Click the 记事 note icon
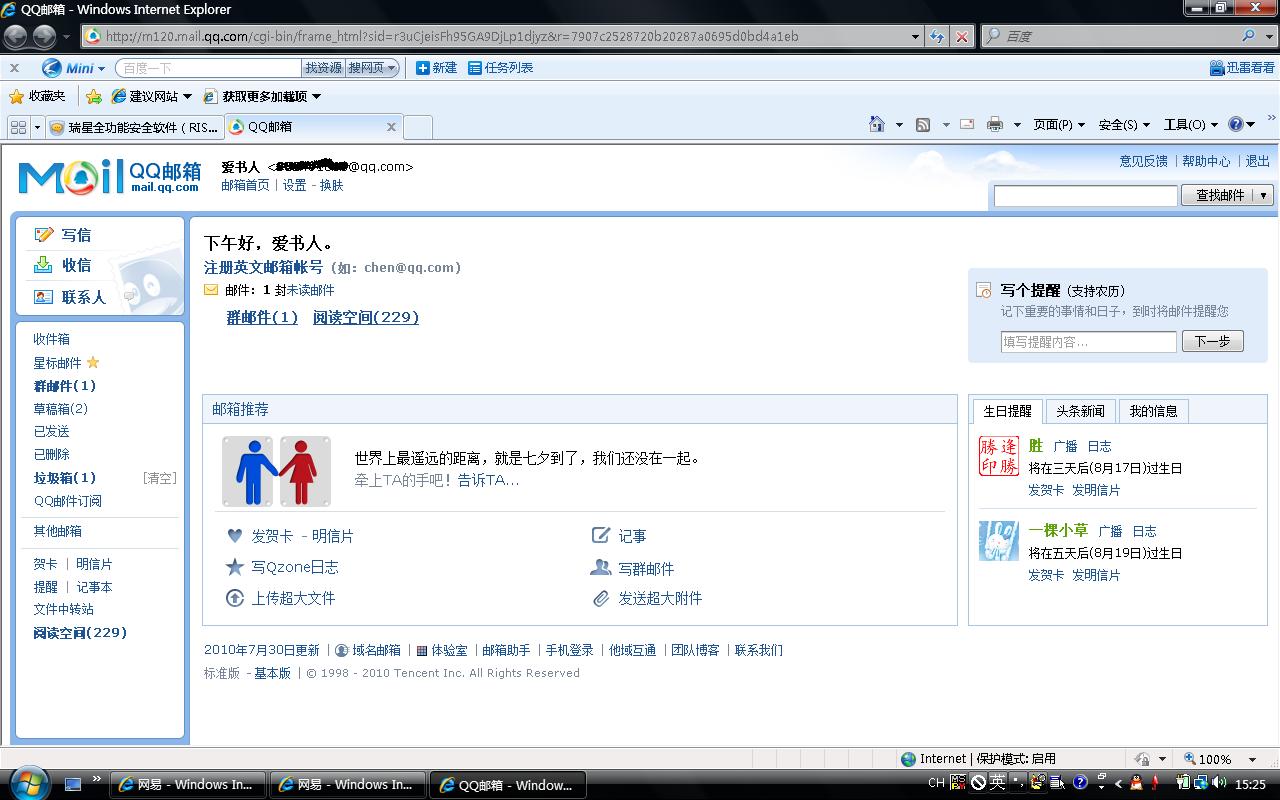Image resolution: width=1280 pixels, height=800 pixels. pyautogui.click(x=601, y=535)
